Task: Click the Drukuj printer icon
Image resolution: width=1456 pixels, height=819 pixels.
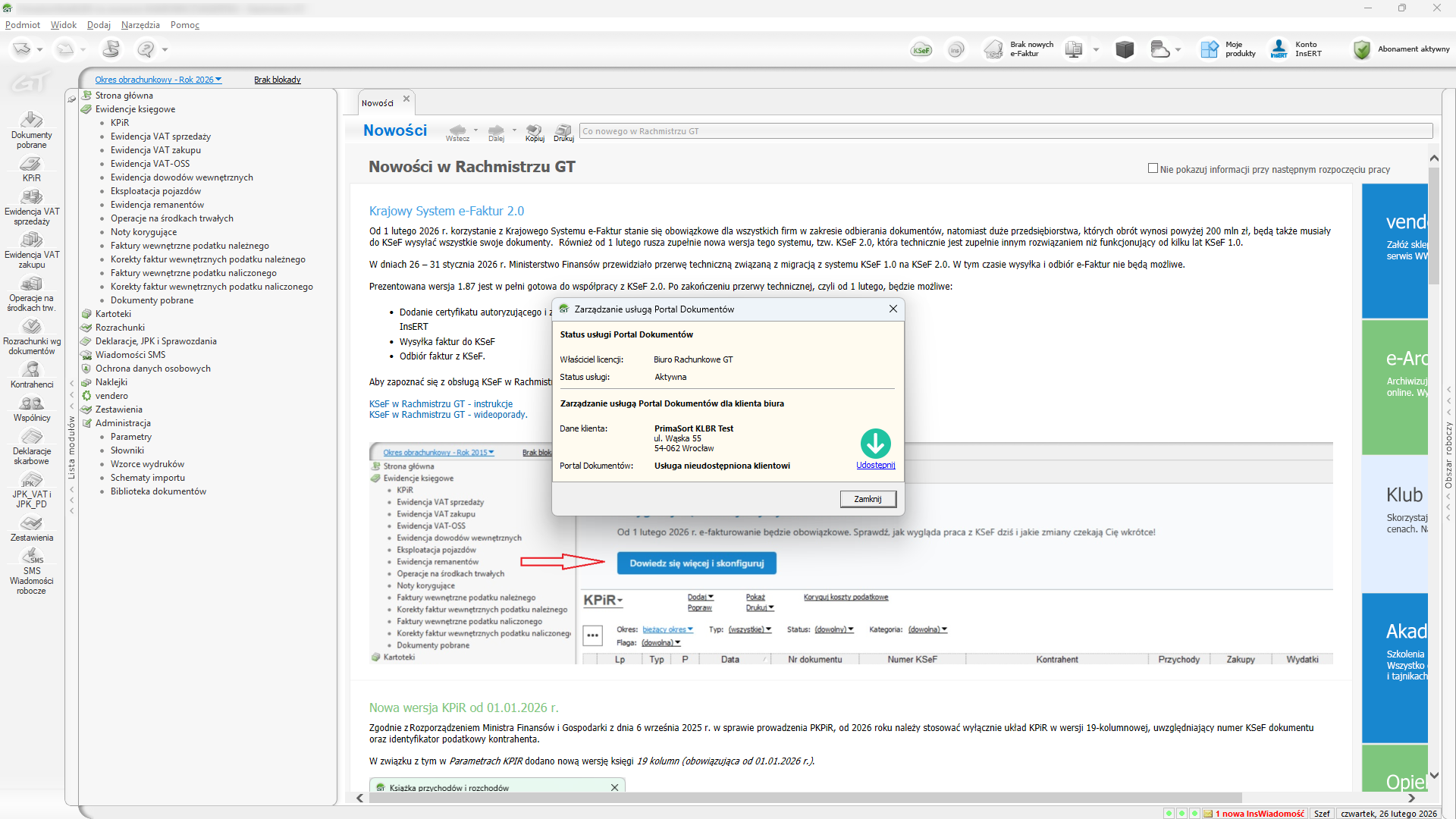Action: [563, 131]
